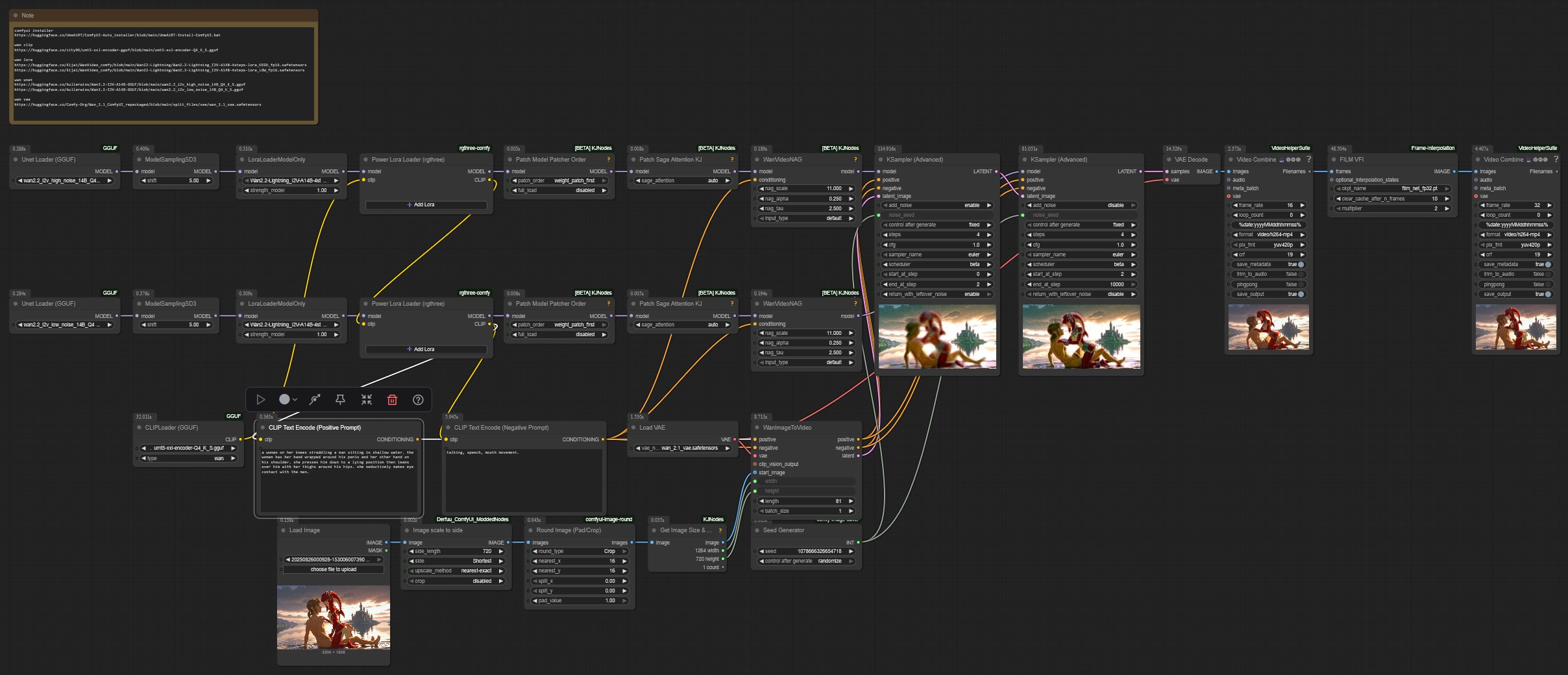Open the wan2.2_i2v_high_noise_14B model dropdown

[x=65, y=181]
